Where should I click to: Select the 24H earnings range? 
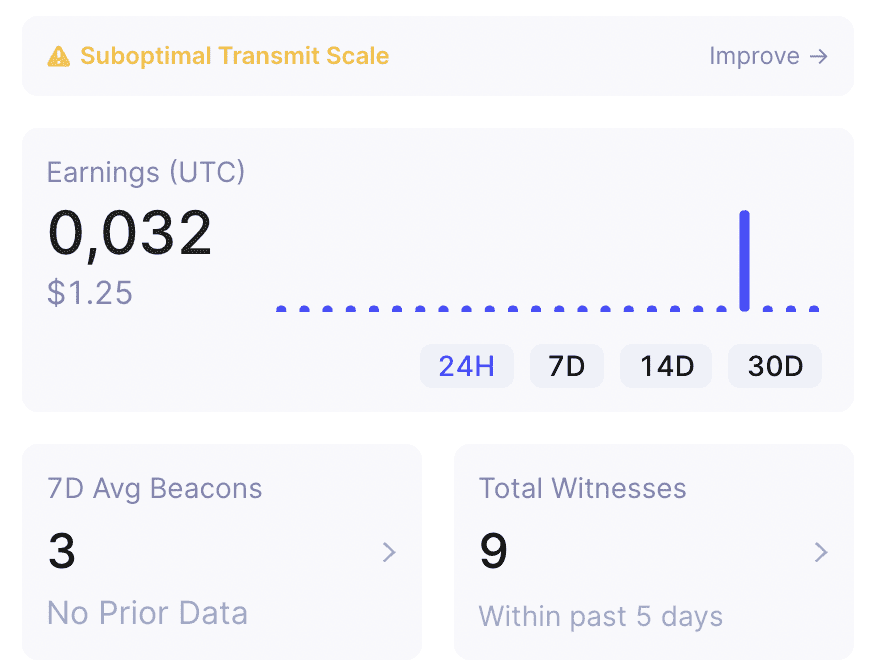(467, 366)
